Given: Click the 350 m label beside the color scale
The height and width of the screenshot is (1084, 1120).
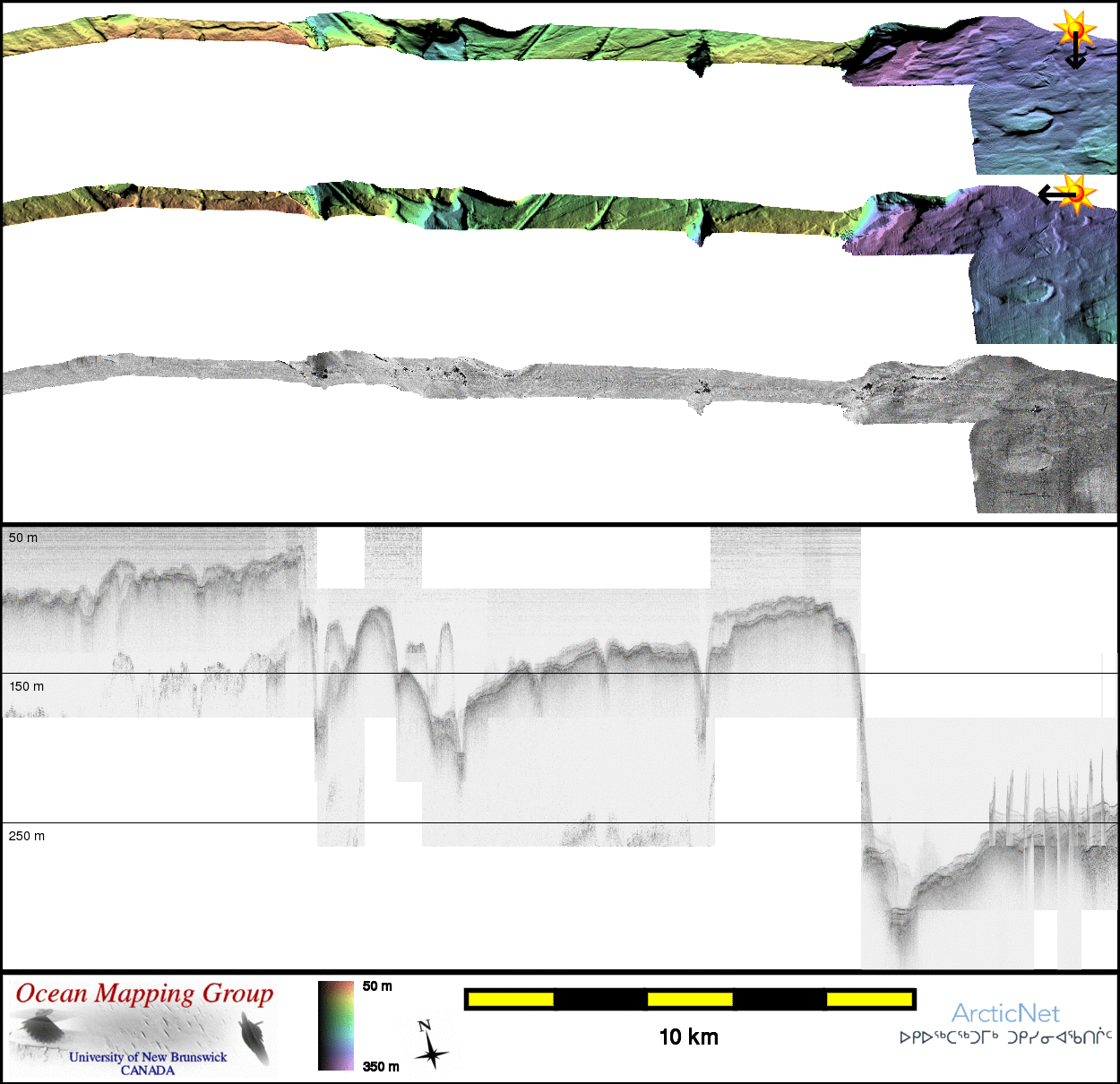Looking at the screenshot, I should 381,1066.
